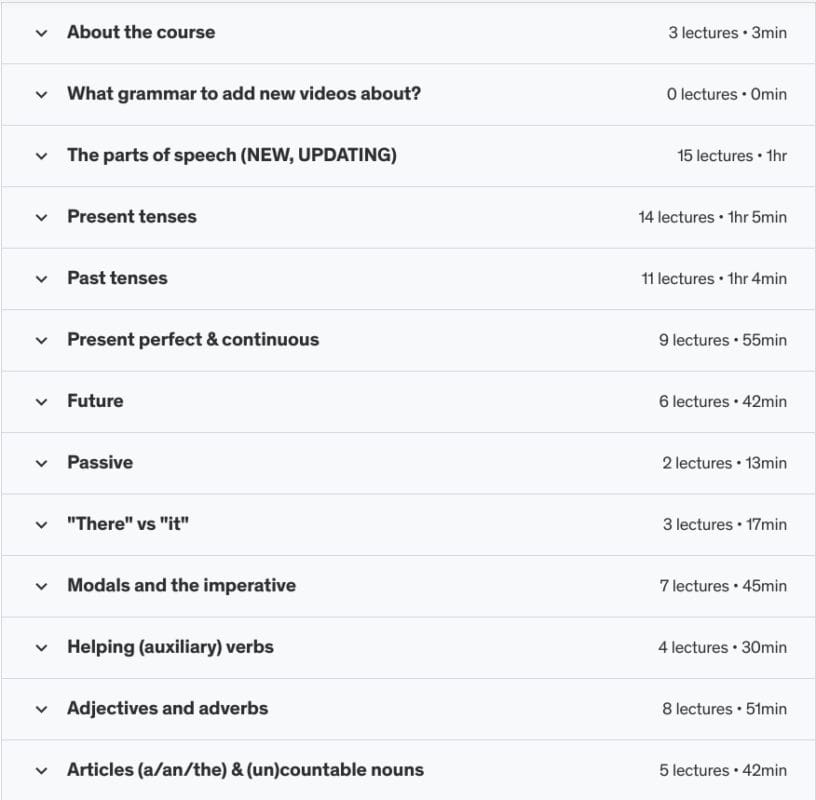Click chevron beside What grammar to add

[41, 95]
